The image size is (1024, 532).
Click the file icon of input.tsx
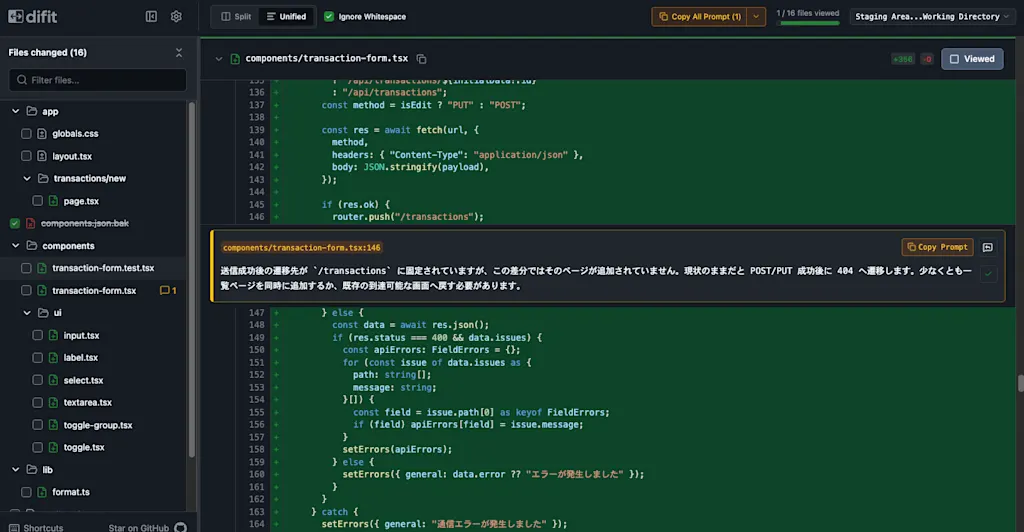pos(54,336)
